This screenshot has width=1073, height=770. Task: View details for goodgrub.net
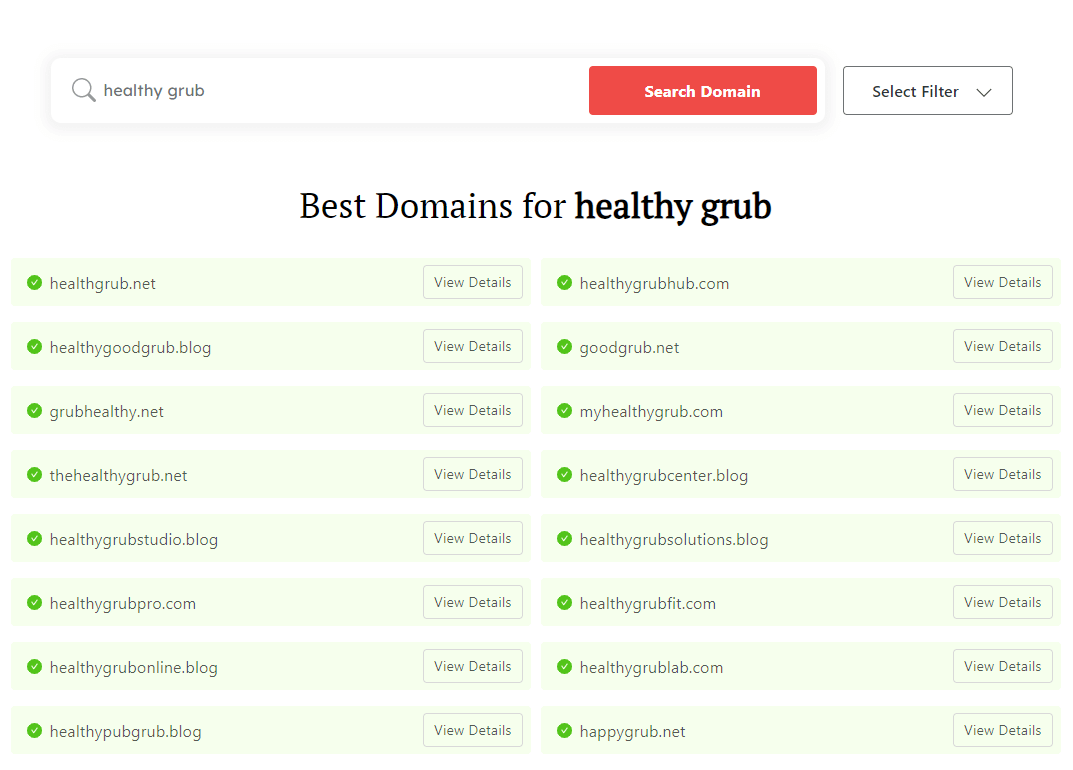pyautogui.click(x=1002, y=346)
